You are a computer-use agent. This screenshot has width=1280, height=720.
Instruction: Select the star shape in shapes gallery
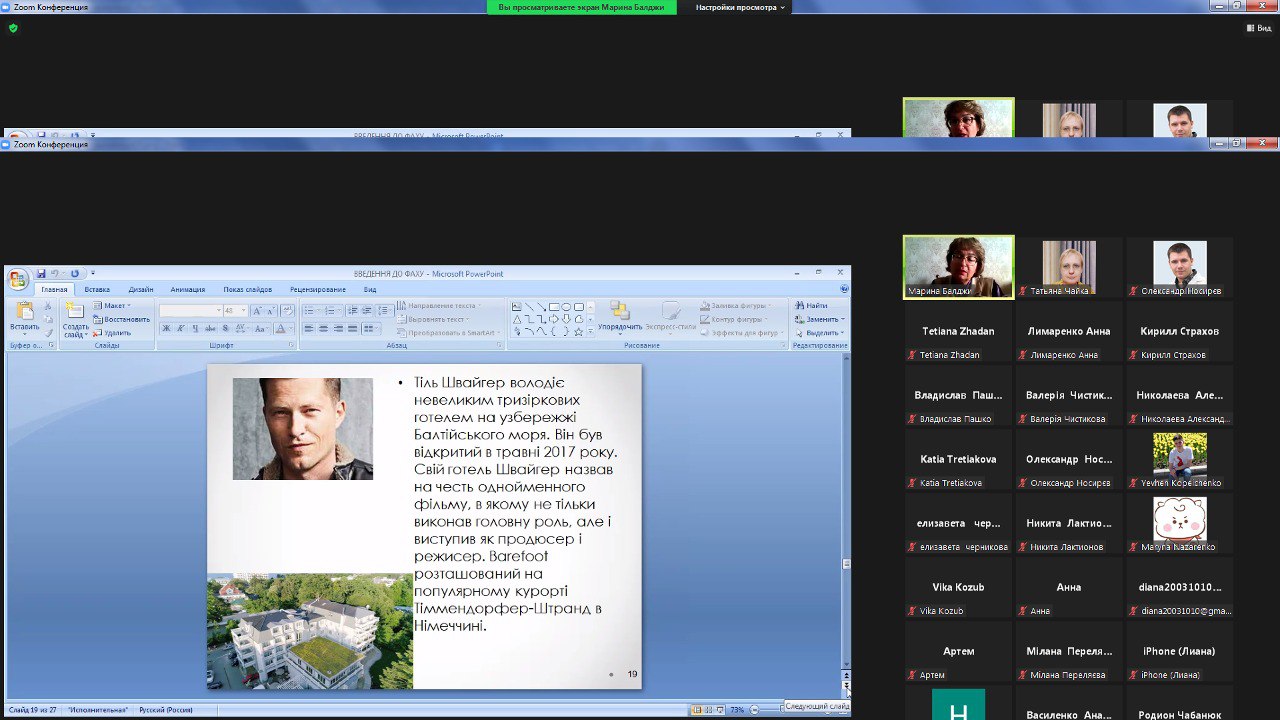click(578, 331)
